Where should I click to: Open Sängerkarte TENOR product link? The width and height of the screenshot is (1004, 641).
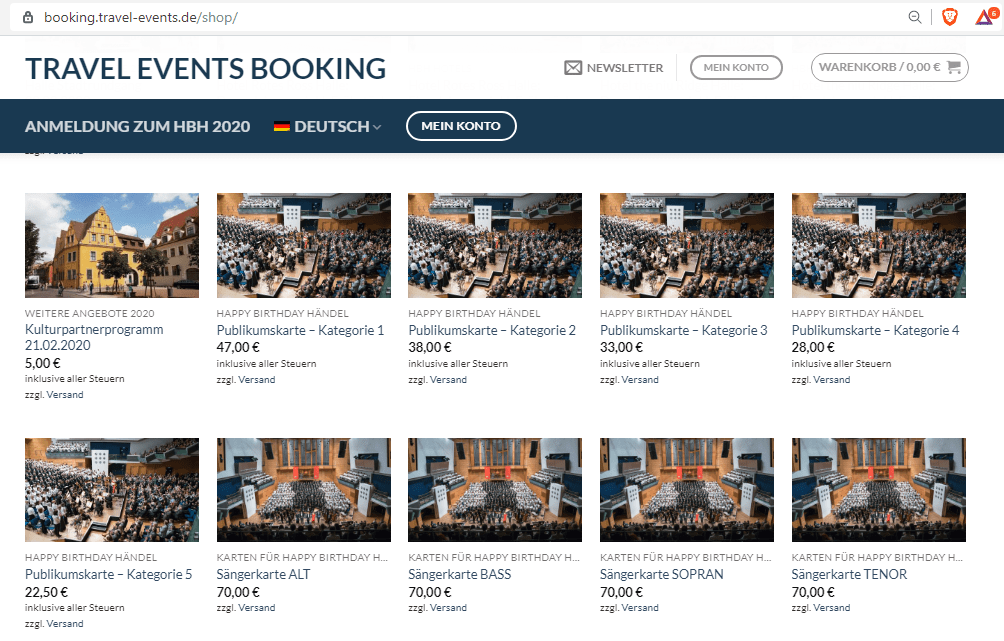pyautogui.click(x=849, y=574)
